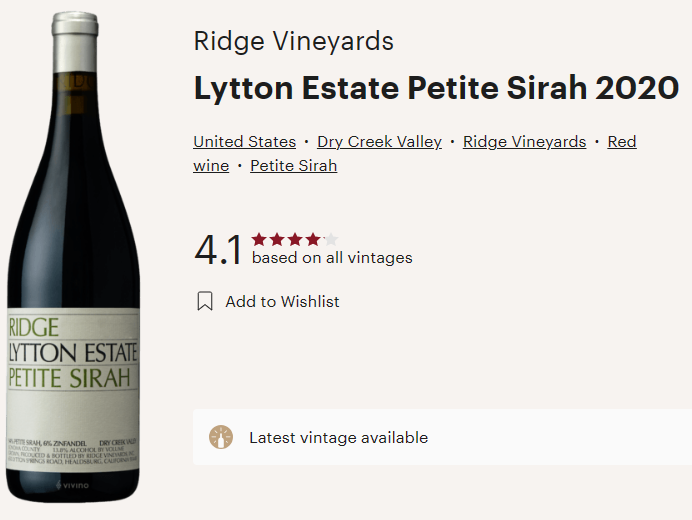Click the fourth rating star
Image resolution: width=692 pixels, height=520 pixels.
313,239
